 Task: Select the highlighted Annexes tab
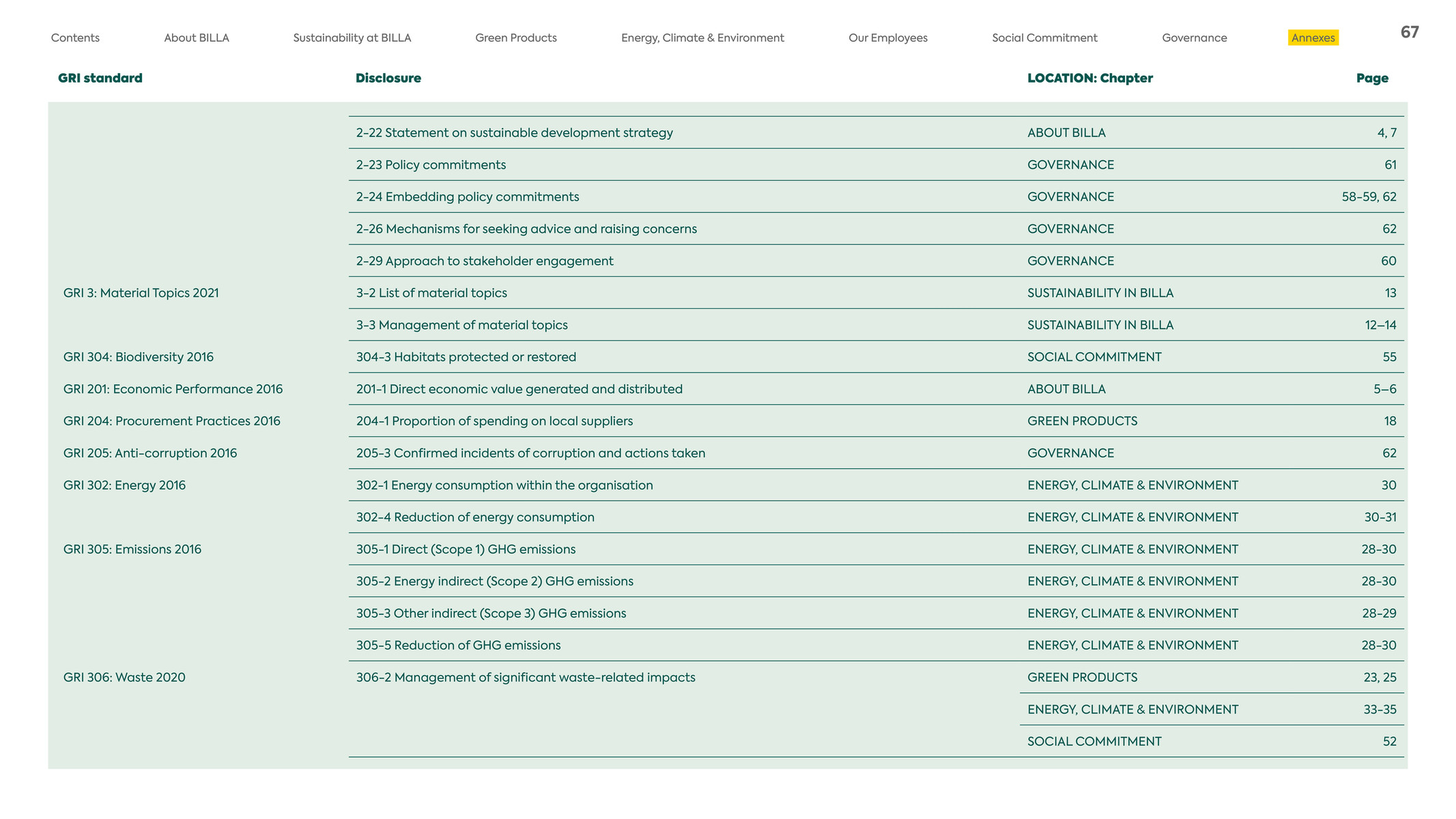[1313, 38]
